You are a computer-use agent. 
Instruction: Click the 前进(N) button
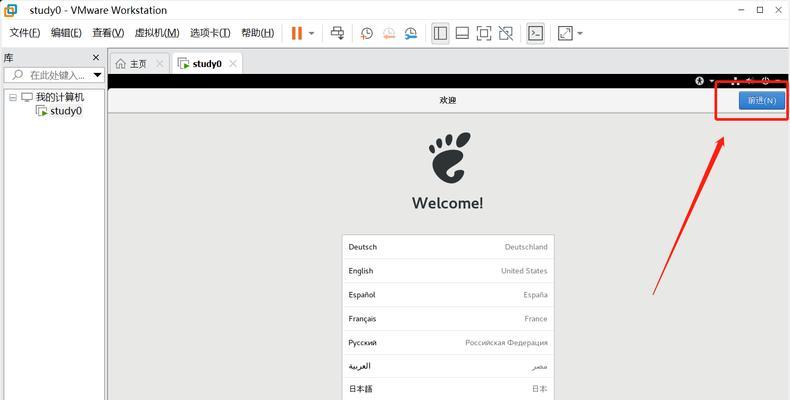click(x=761, y=100)
